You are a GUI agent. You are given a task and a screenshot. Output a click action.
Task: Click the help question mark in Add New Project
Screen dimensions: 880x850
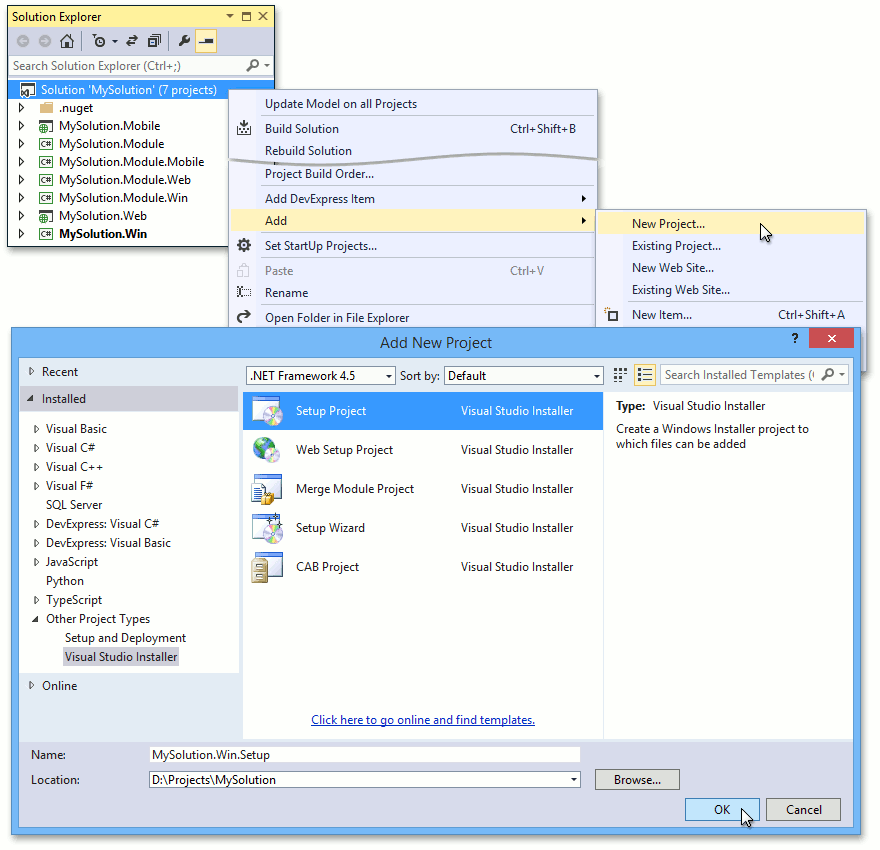[794, 338]
